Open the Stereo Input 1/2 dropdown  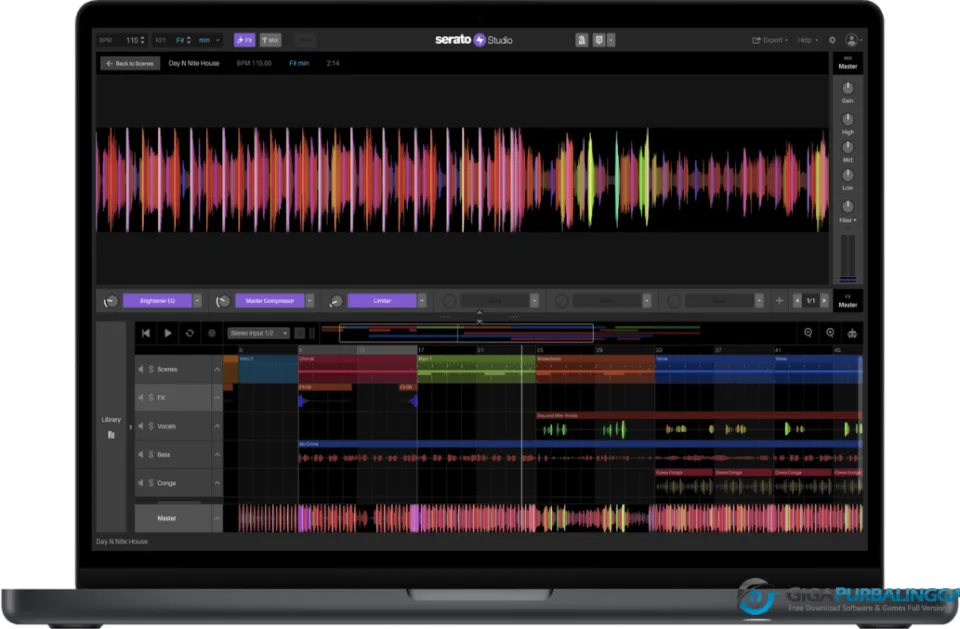pyautogui.click(x=258, y=333)
